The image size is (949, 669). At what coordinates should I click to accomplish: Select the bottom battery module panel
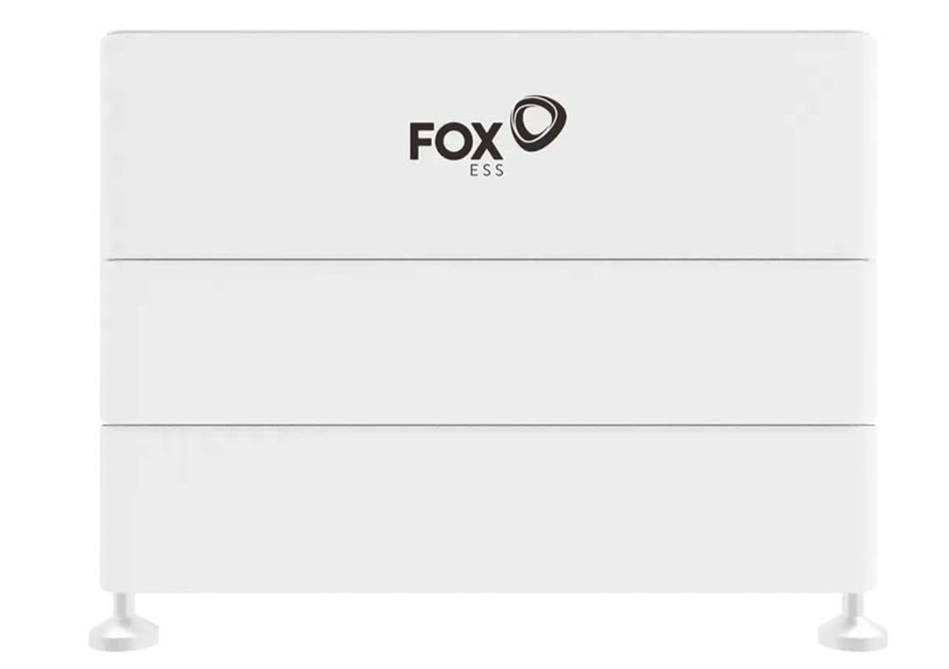[x=490, y=505]
